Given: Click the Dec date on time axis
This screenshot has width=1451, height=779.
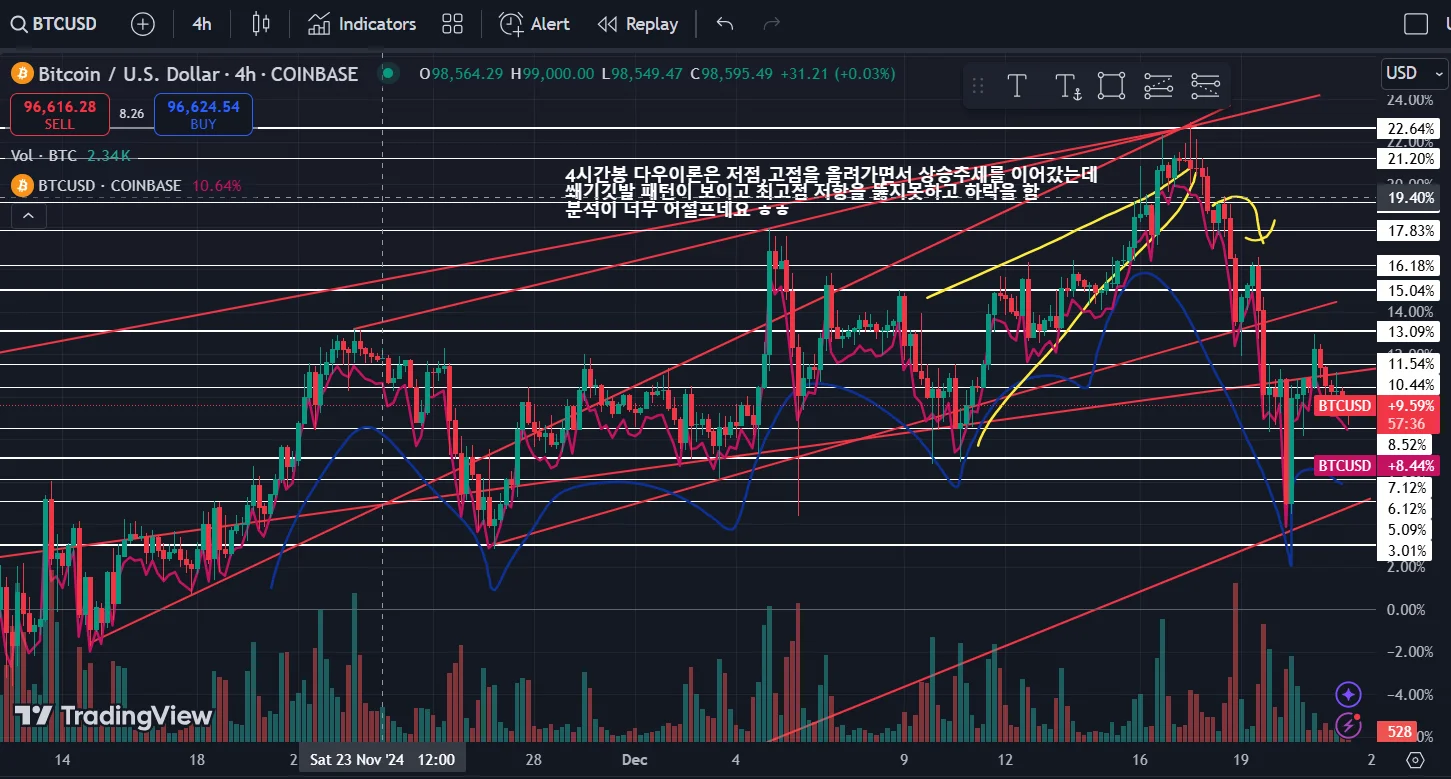Looking at the screenshot, I should 634,760.
